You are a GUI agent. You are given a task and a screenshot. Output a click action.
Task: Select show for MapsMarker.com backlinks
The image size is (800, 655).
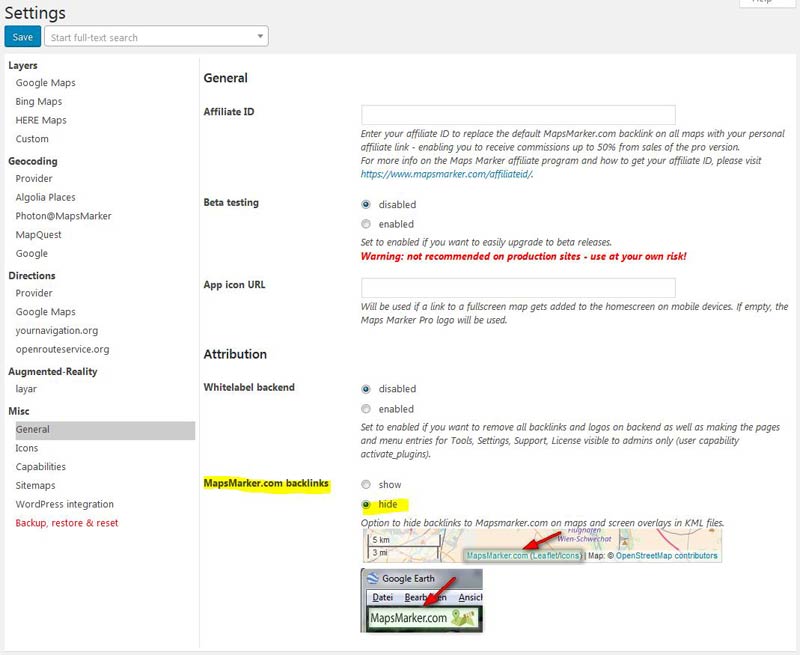tap(366, 484)
